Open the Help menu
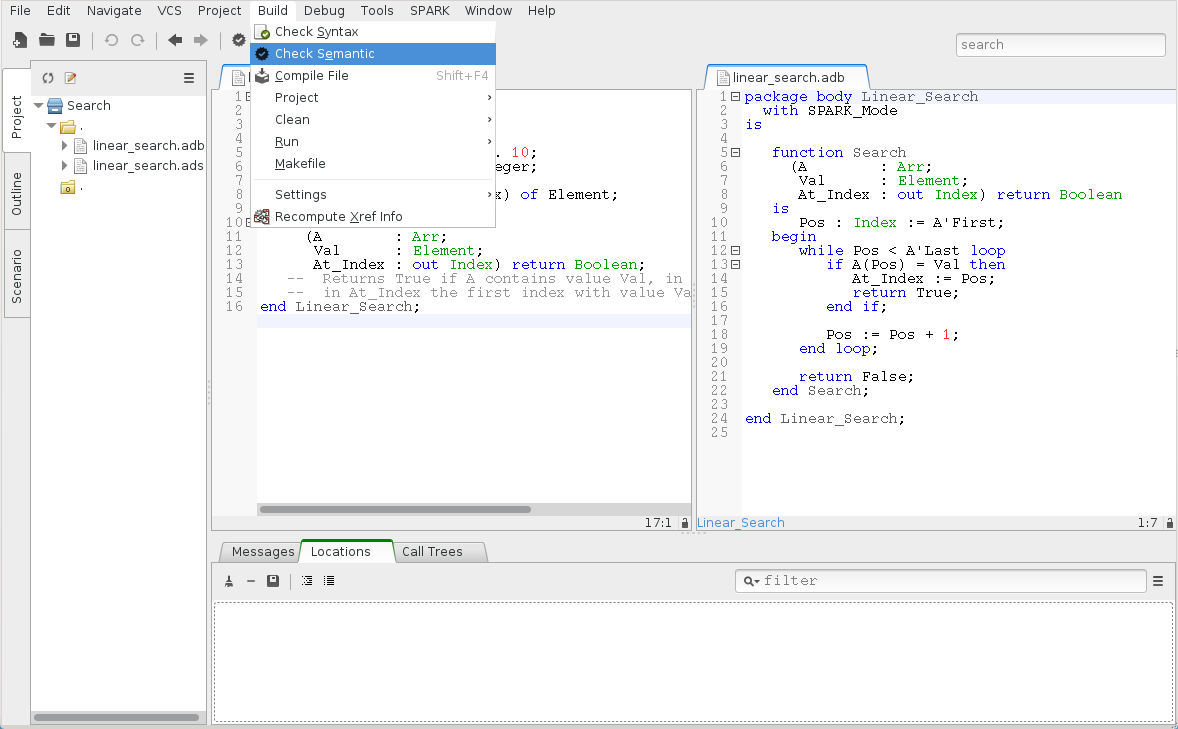1178x729 pixels. point(542,11)
